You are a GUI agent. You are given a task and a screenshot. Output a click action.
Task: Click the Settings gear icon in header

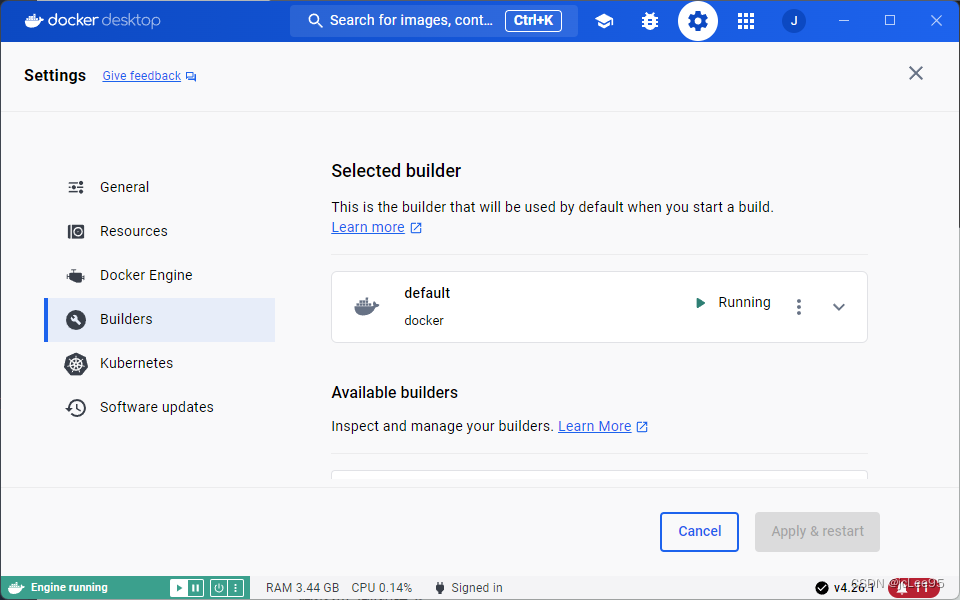[x=697, y=21]
